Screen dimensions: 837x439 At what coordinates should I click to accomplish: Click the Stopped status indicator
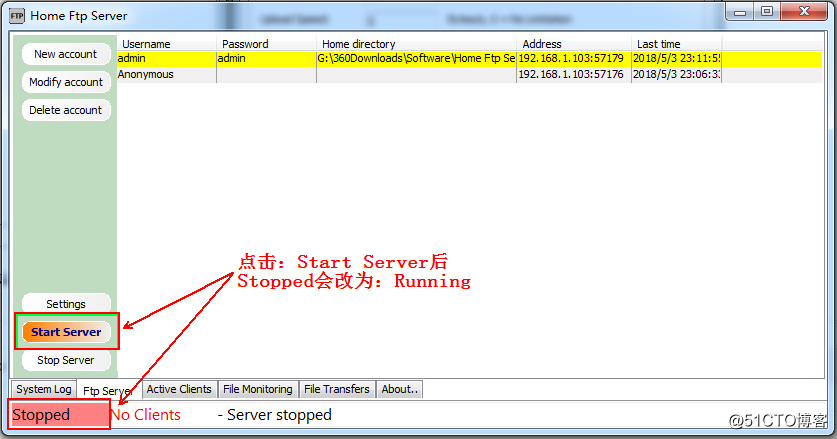tap(59, 414)
